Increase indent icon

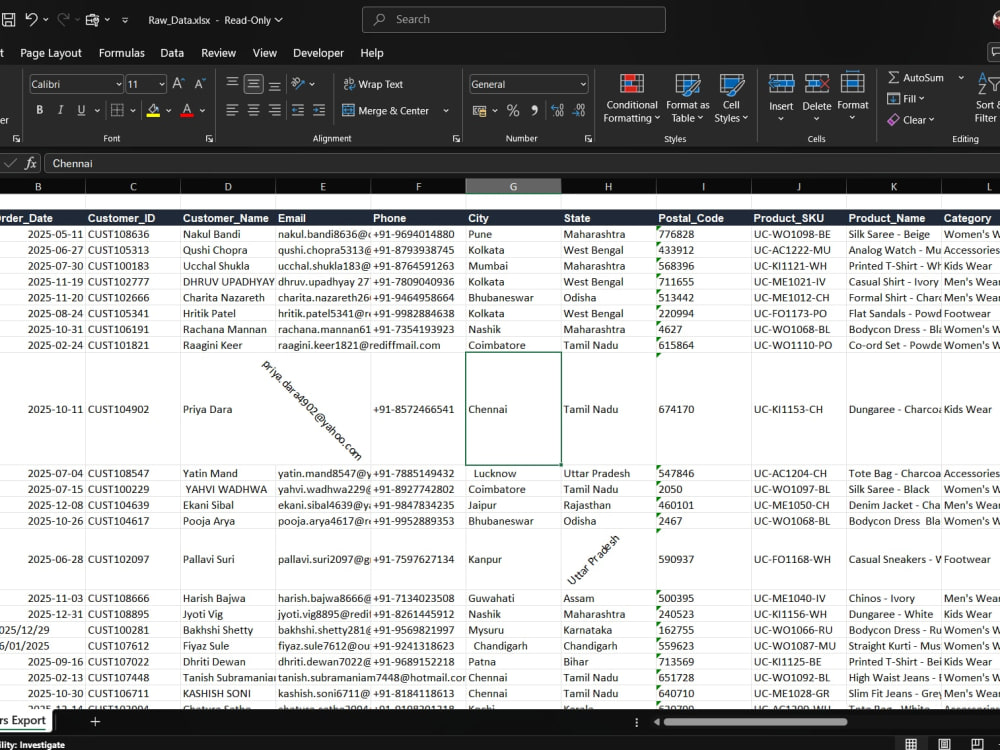319,110
